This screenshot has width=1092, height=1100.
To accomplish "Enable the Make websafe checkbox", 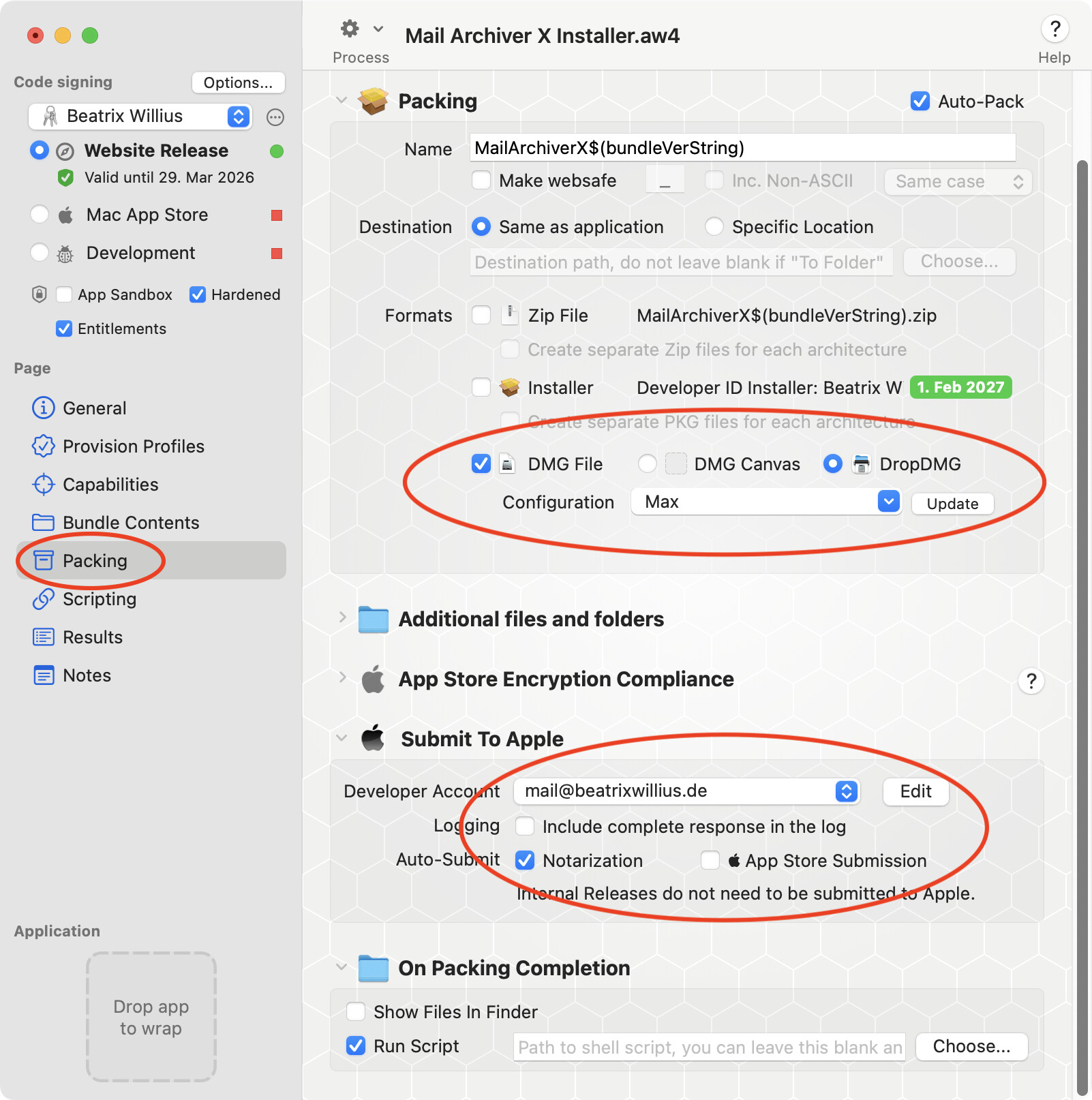I will 481,180.
